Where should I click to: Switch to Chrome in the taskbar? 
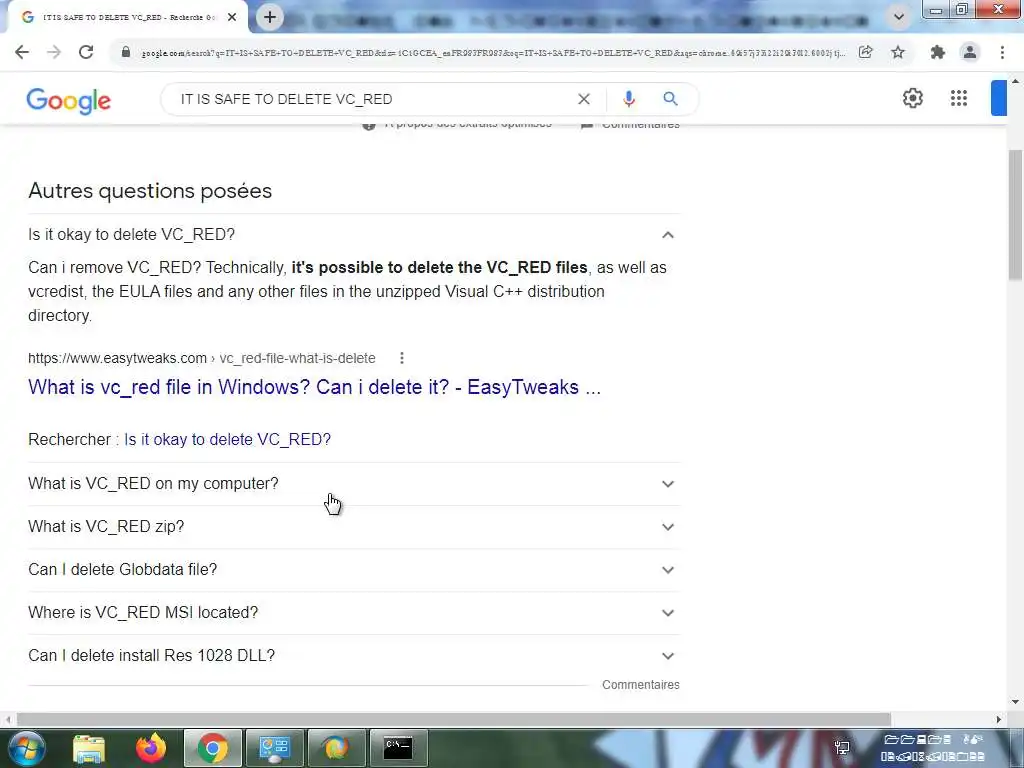[x=212, y=748]
